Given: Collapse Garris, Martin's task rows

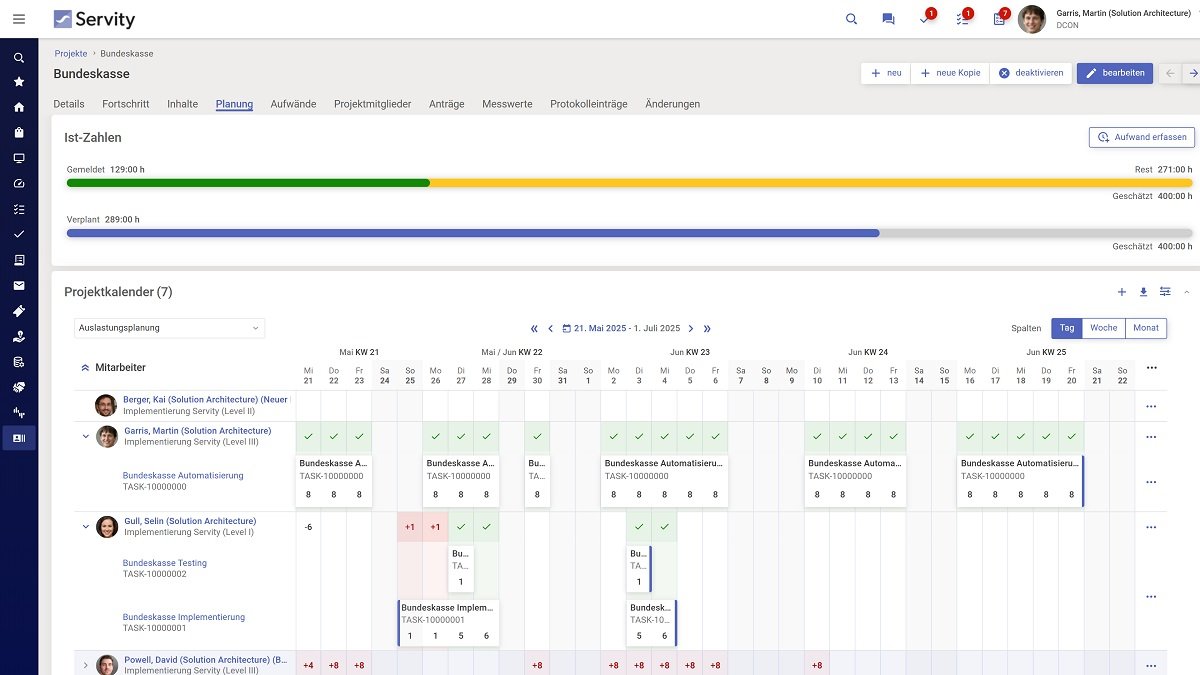Looking at the screenshot, I should 86,436.
